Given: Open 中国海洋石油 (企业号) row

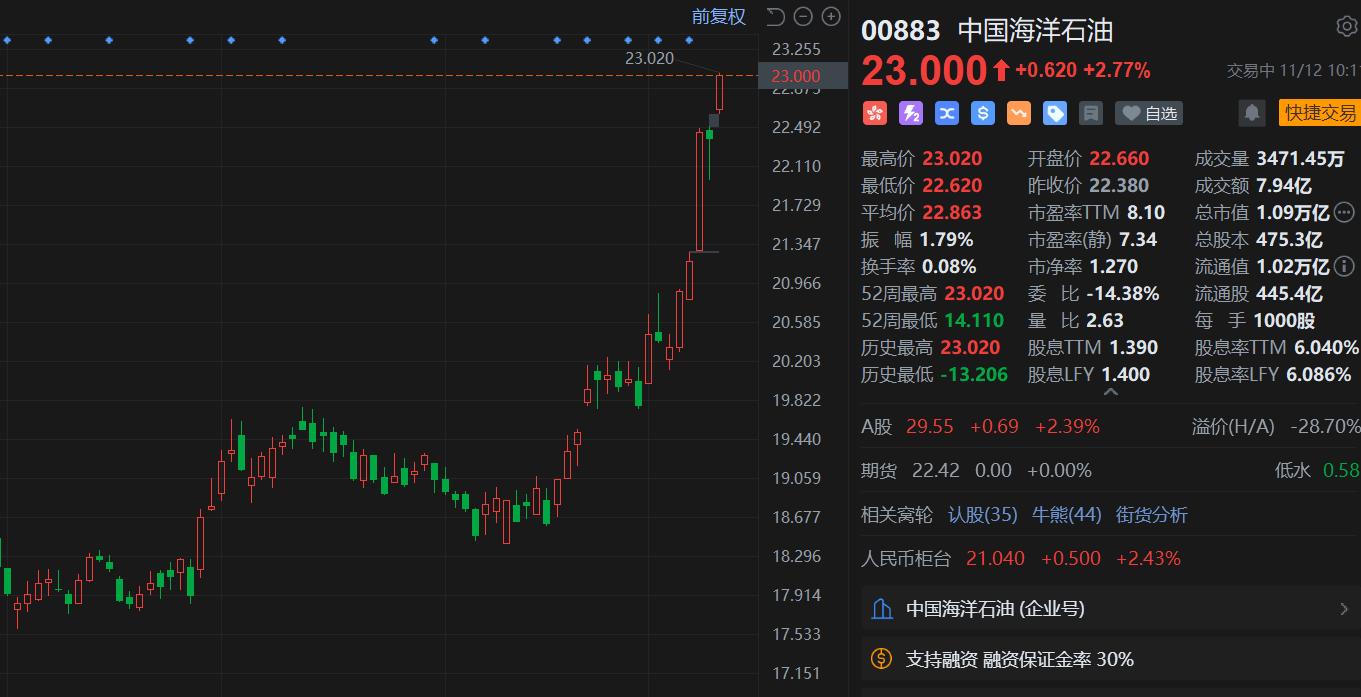Looking at the screenshot, I should click(1110, 608).
